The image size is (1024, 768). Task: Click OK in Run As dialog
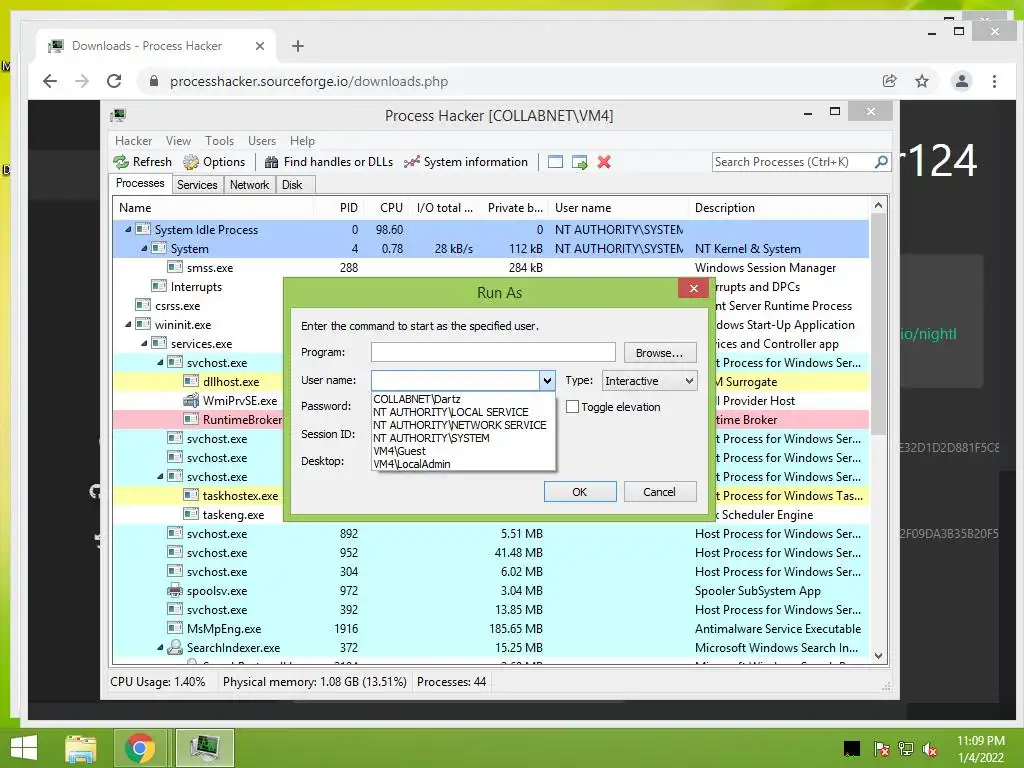point(580,492)
